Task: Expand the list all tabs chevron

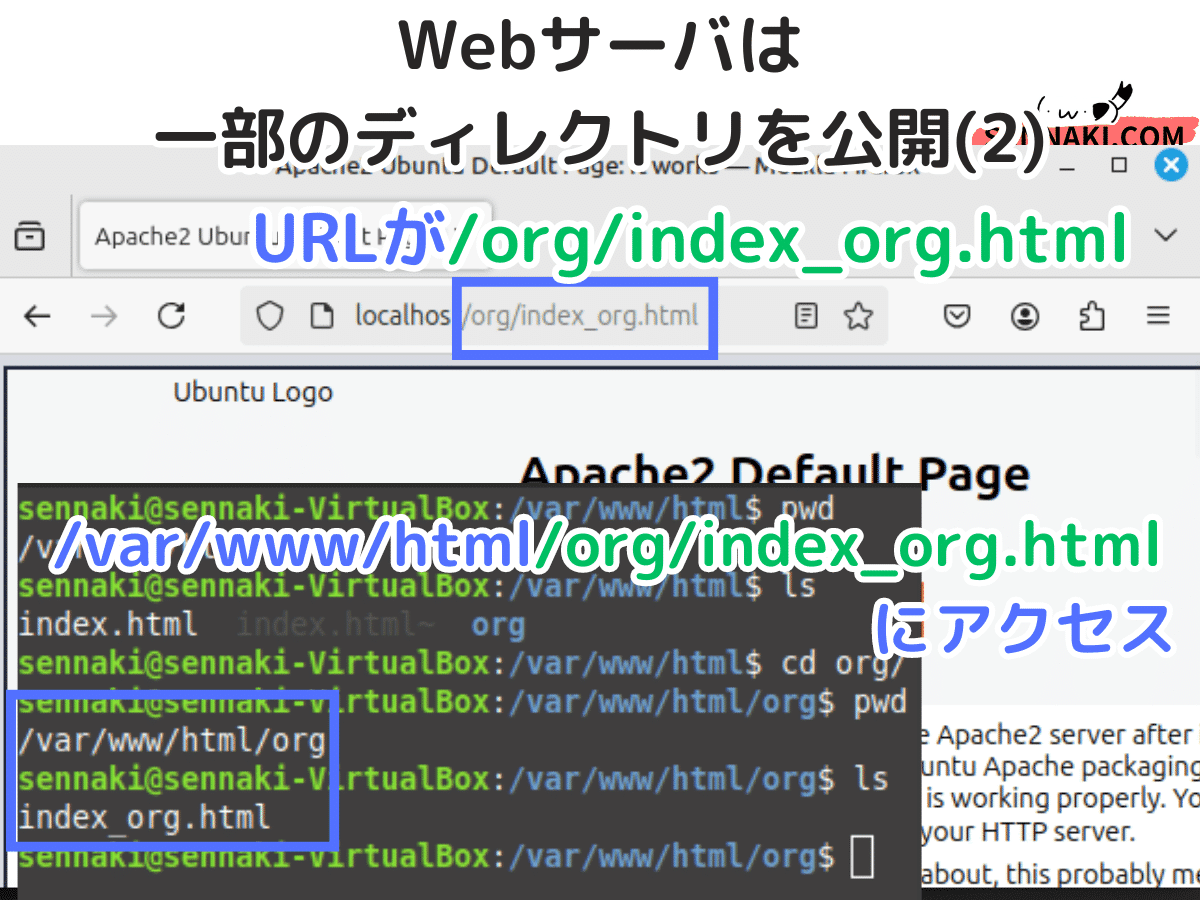Action: click(1165, 236)
